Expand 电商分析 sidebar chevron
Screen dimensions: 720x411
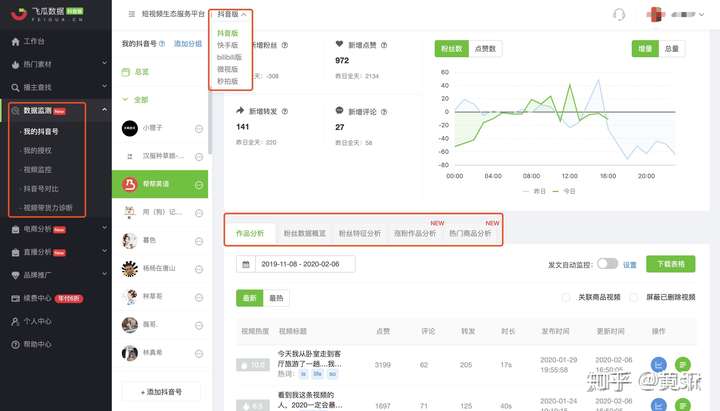click(x=104, y=227)
